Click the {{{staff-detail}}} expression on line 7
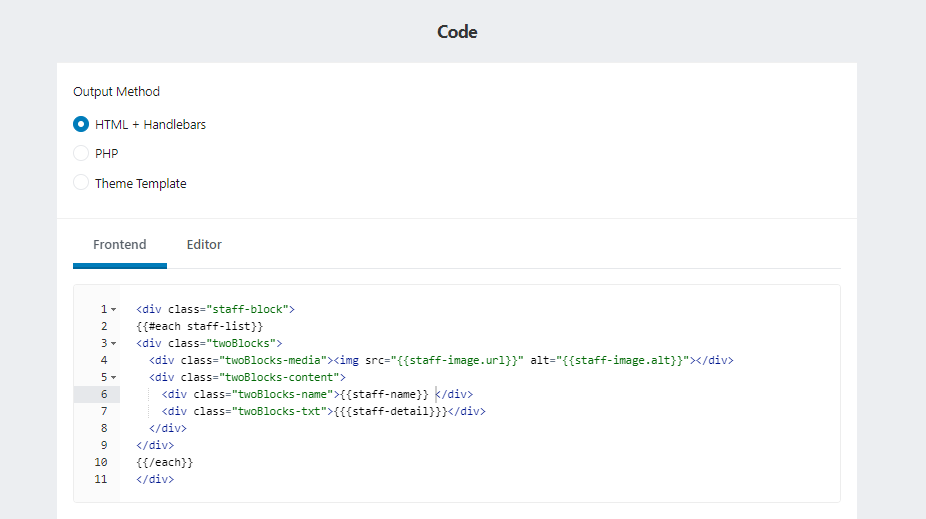This screenshot has width=926, height=519. [389, 411]
